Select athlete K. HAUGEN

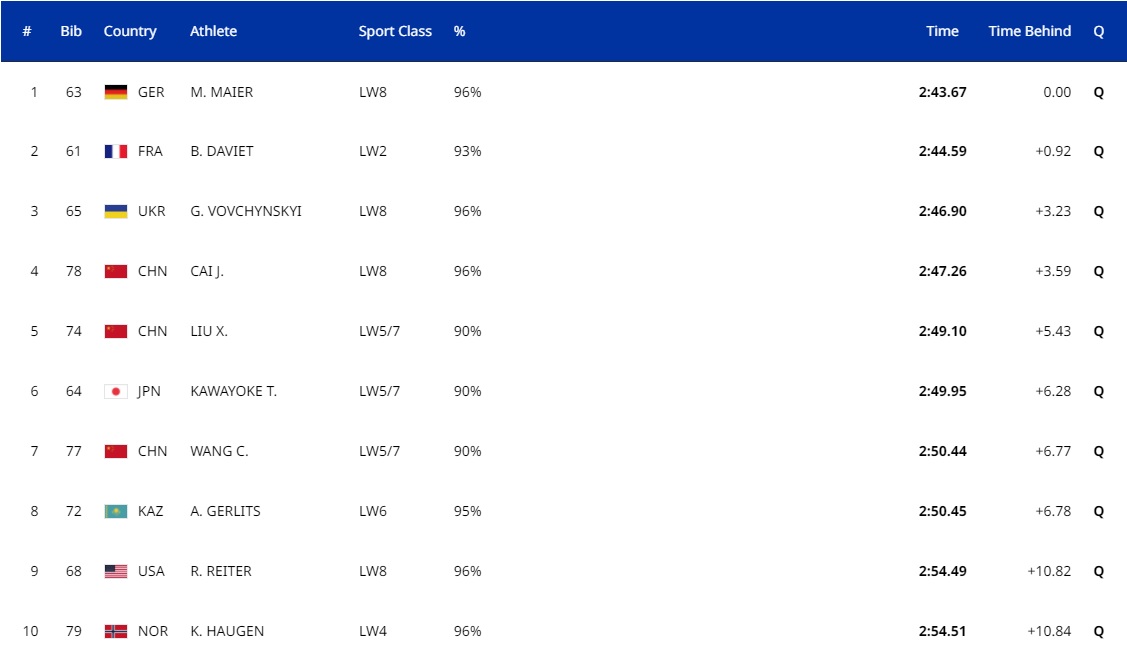(227, 632)
